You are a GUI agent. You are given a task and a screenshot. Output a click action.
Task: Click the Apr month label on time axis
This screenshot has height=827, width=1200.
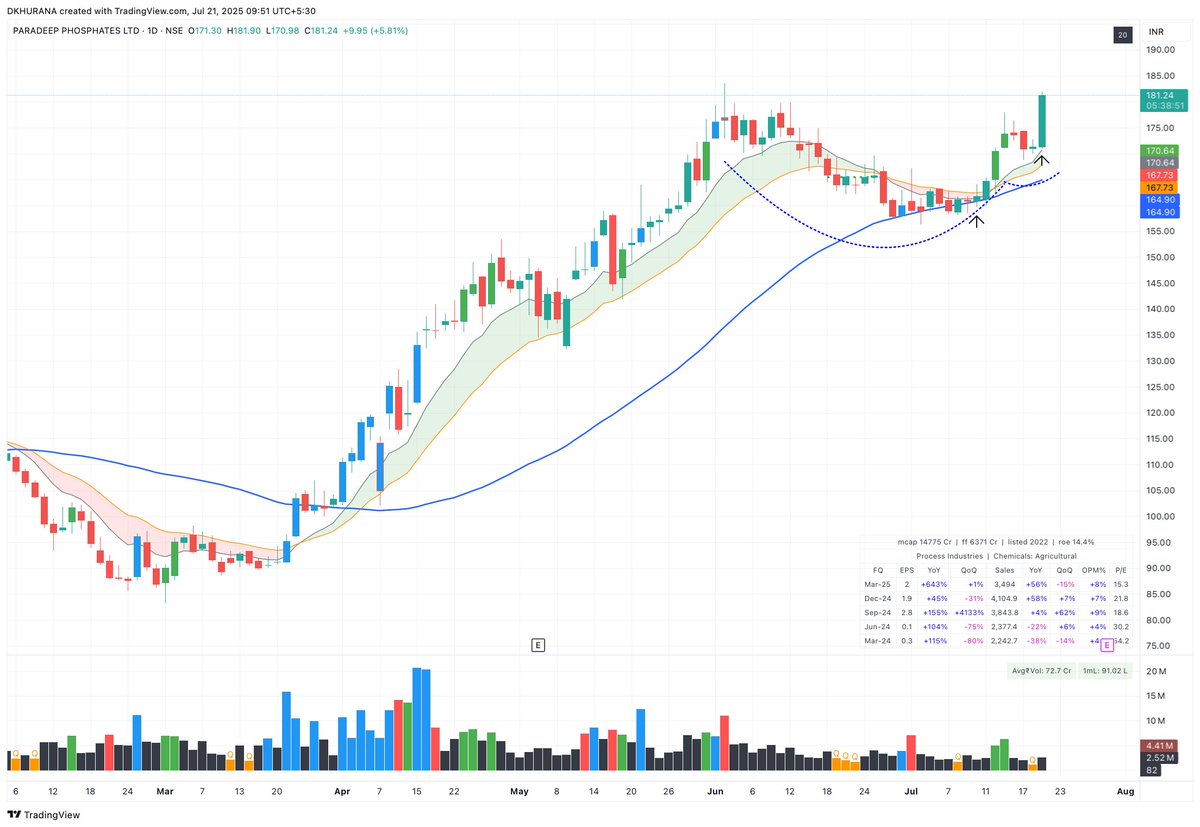(x=342, y=791)
